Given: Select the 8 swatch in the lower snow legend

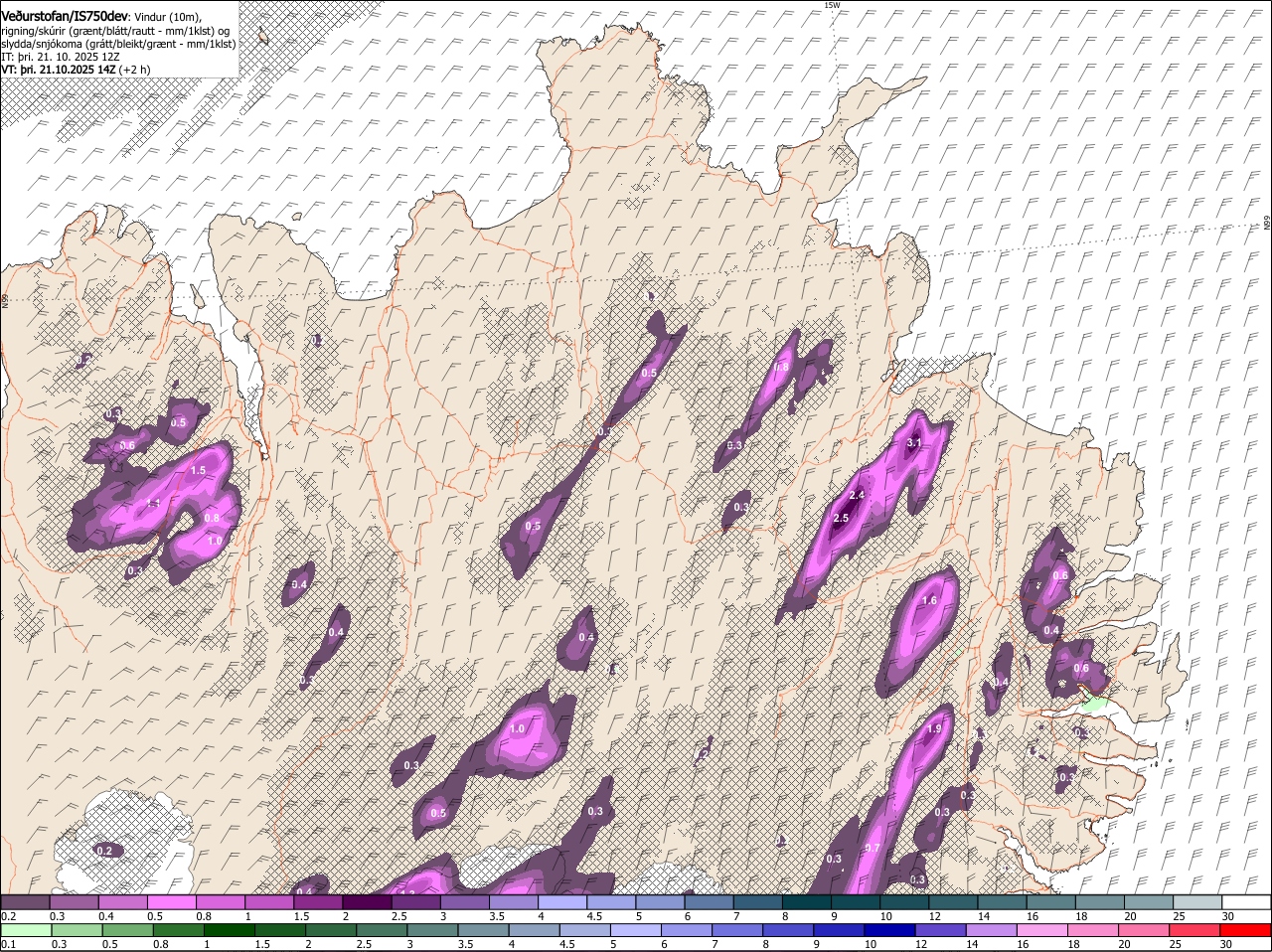Looking at the screenshot, I should point(789,930).
